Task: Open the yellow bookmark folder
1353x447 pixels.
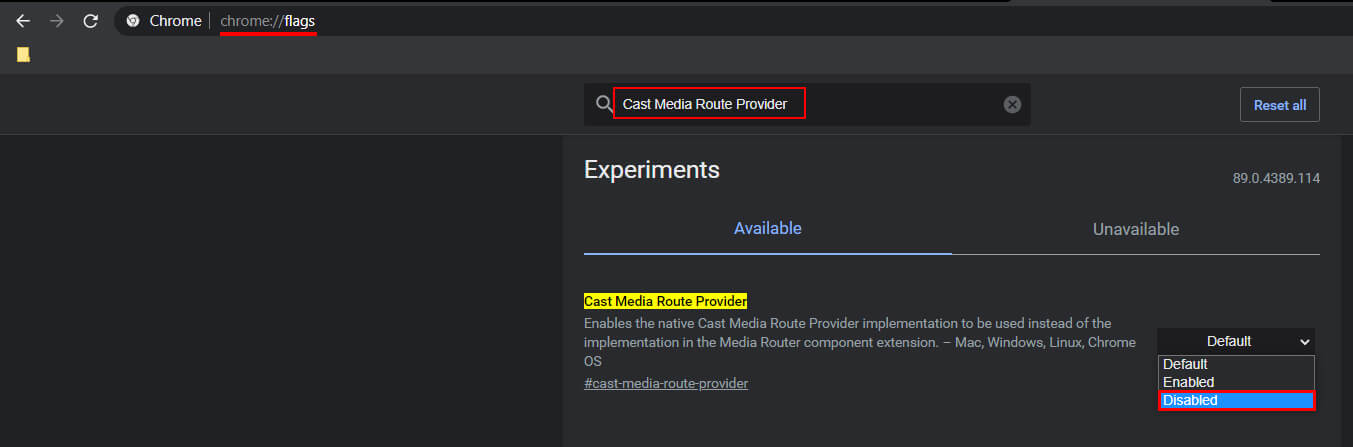Action: pyautogui.click(x=23, y=55)
